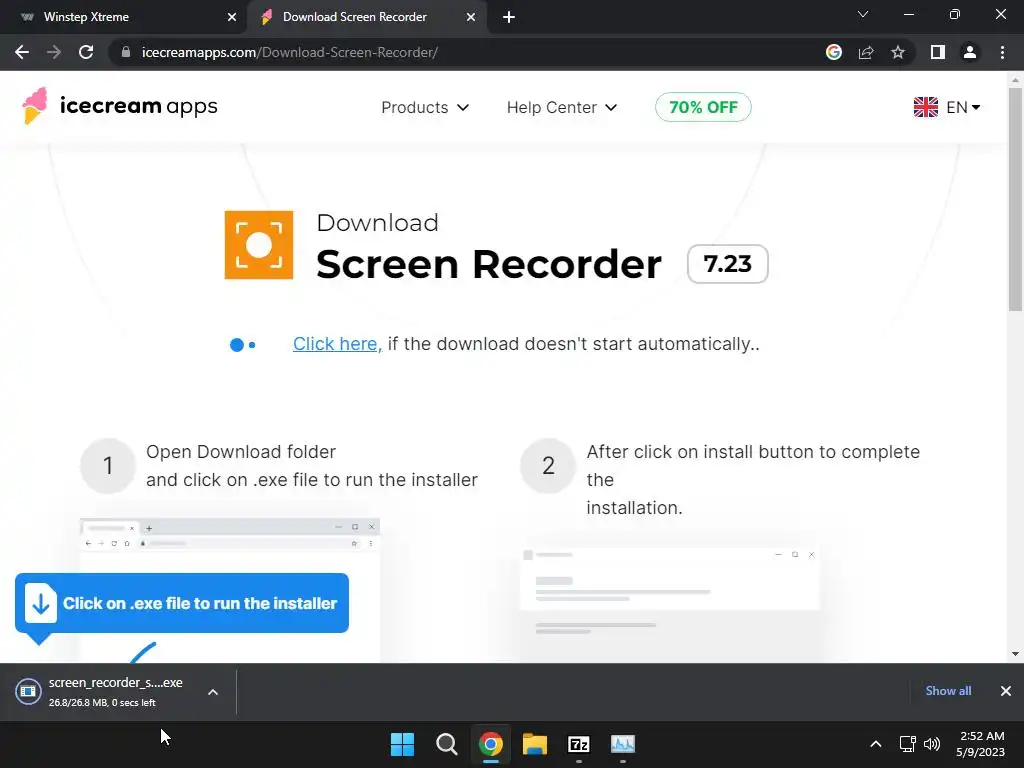Open the browser side panel

pyautogui.click(x=938, y=52)
